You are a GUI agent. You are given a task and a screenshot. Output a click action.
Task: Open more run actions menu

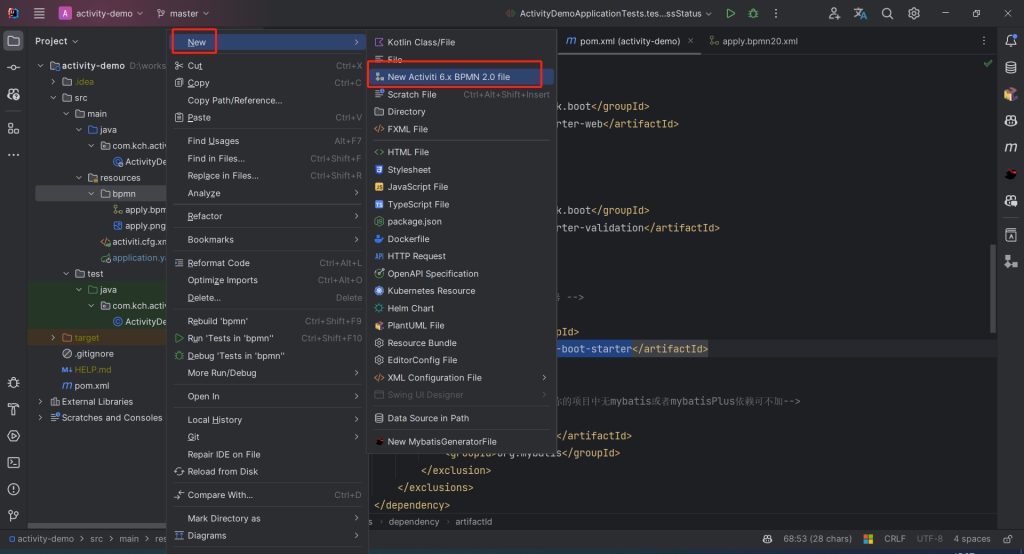click(x=776, y=13)
